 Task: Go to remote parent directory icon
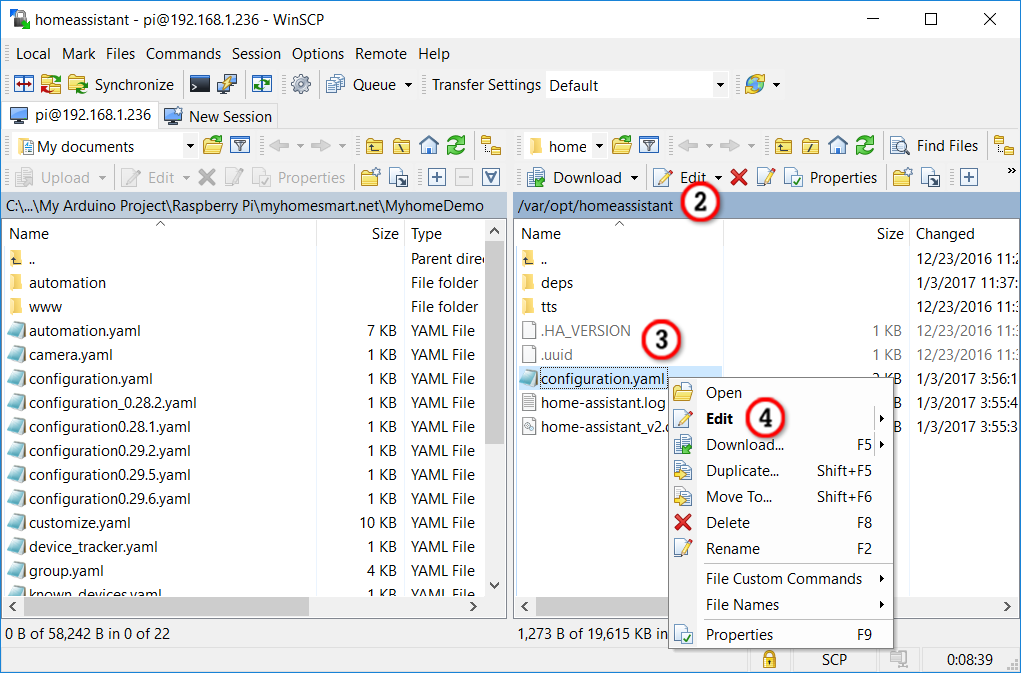[783, 146]
